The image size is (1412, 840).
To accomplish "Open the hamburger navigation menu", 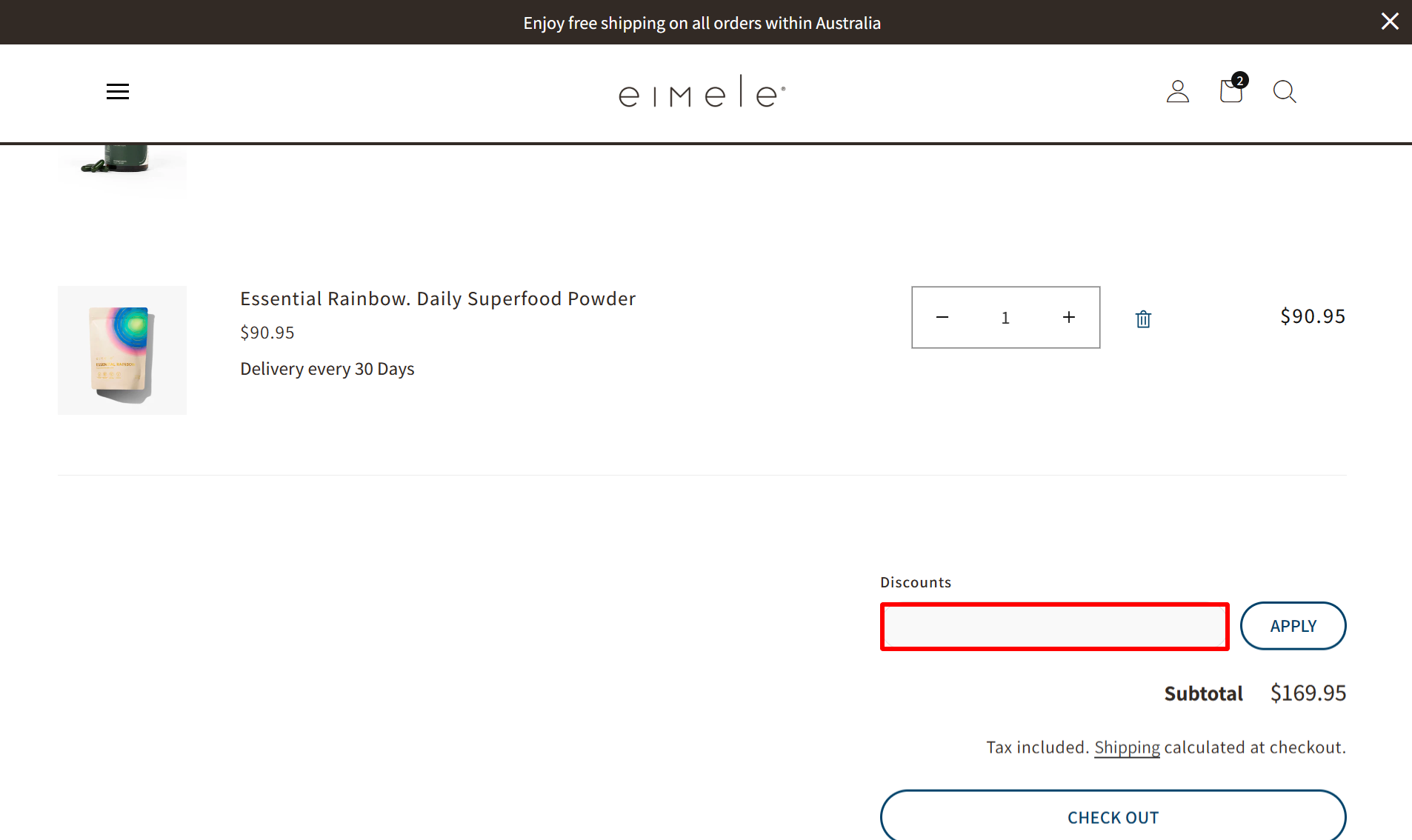I will click(x=117, y=91).
